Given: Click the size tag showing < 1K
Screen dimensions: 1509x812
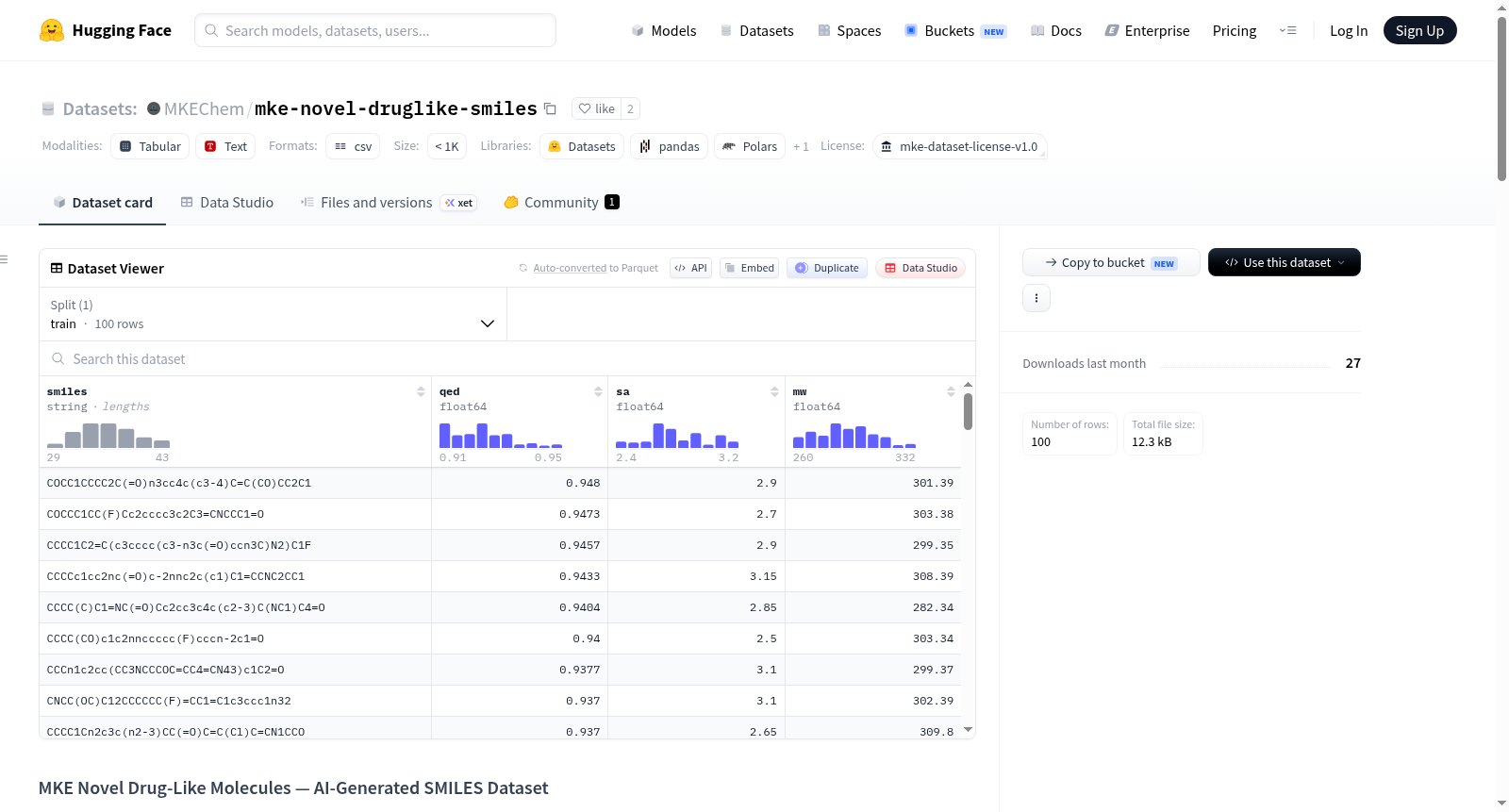Looking at the screenshot, I should tap(447, 146).
